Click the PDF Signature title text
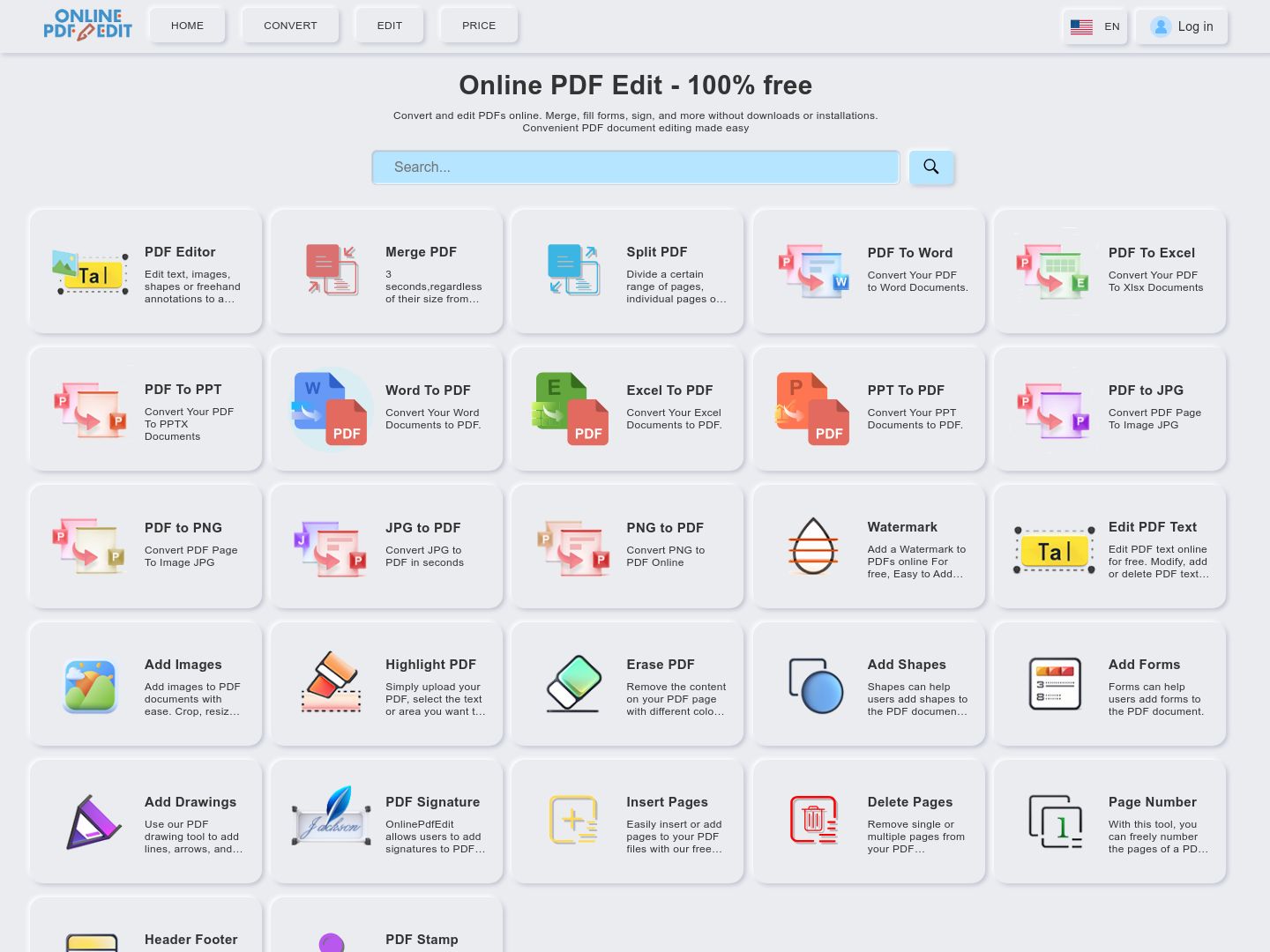This screenshot has height=952, width=1270. [433, 802]
